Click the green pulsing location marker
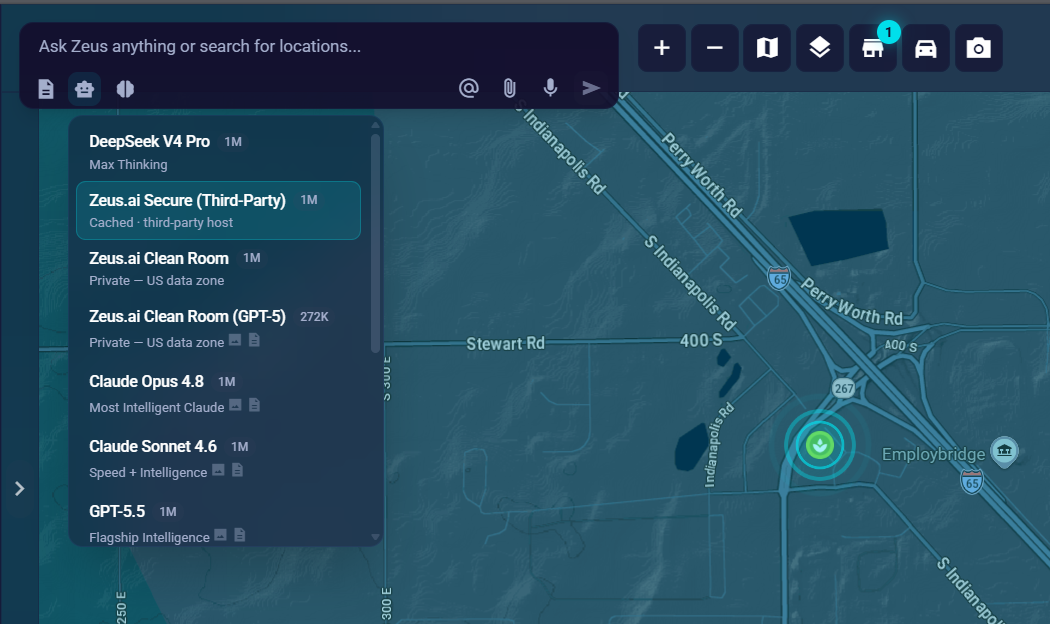The width and height of the screenshot is (1050, 624). (x=820, y=445)
